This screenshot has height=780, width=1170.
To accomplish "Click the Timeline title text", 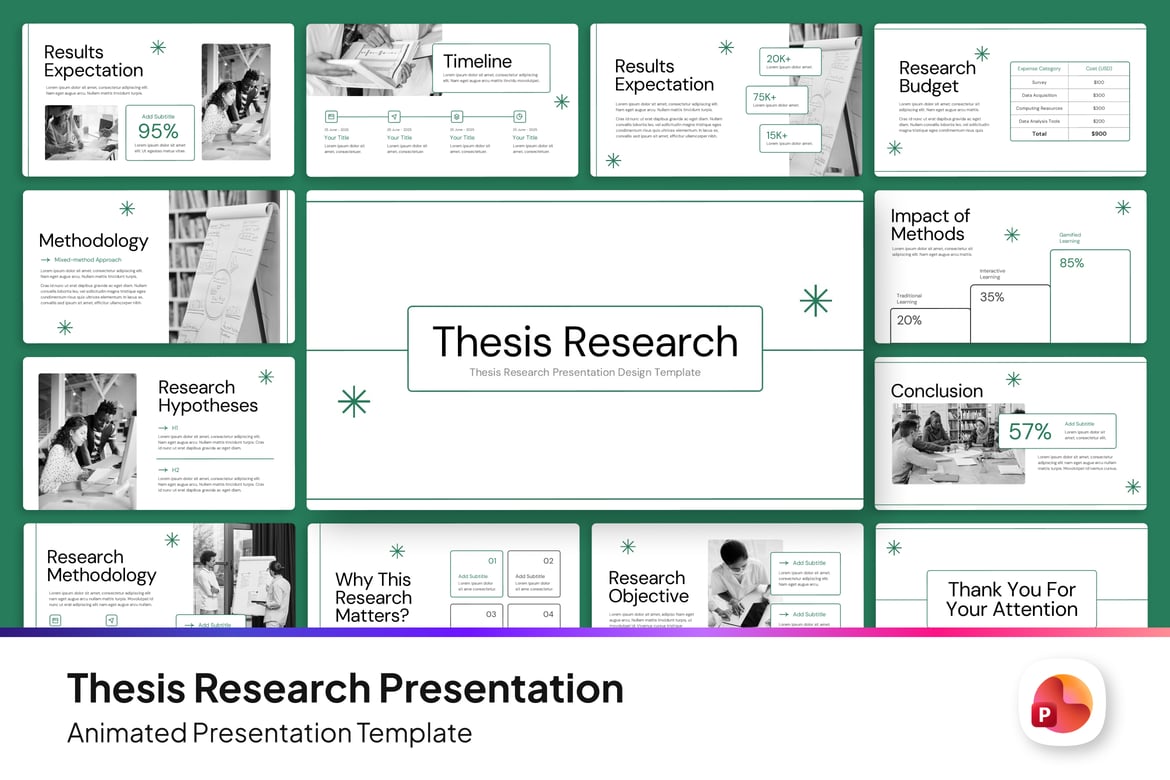I will [478, 61].
